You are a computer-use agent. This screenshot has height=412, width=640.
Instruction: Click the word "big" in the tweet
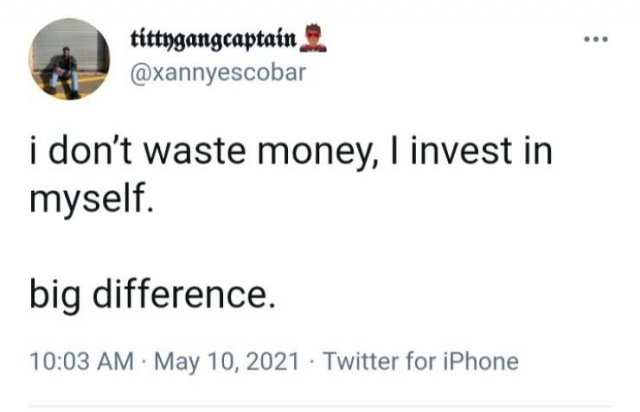click(54, 295)
